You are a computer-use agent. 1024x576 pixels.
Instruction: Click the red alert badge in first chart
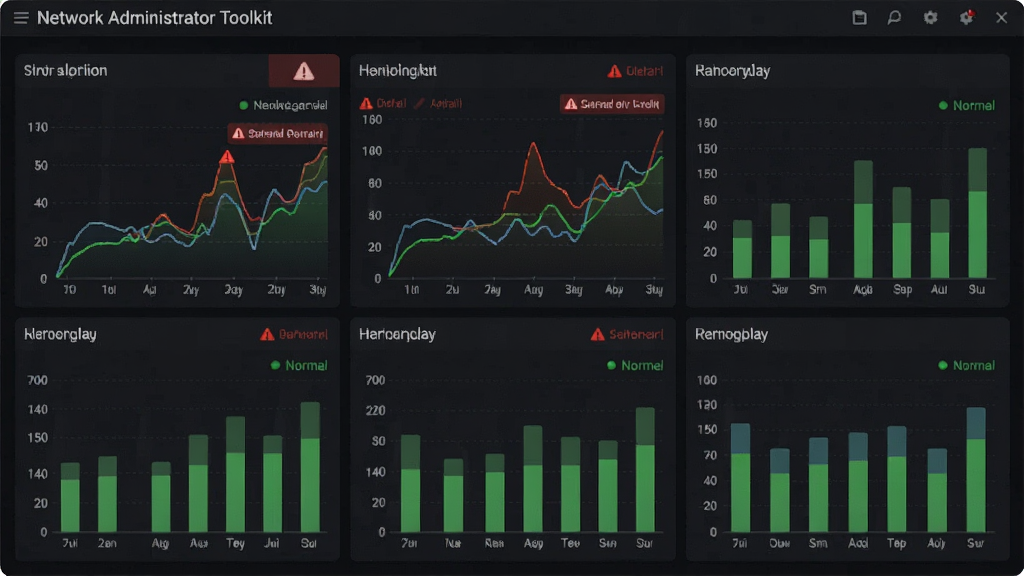(x=278, y=133)
